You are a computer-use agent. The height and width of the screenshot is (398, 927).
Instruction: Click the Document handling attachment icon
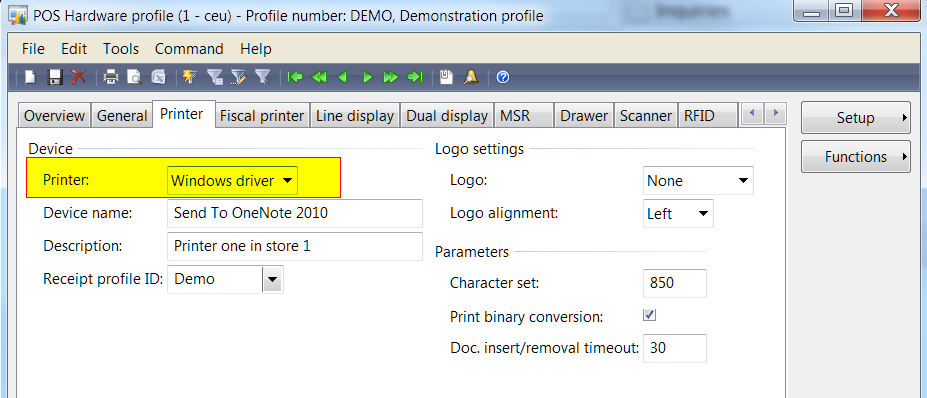(x=446, y=77)
